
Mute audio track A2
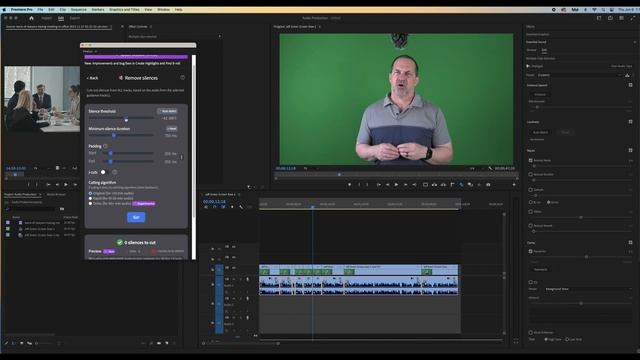(234, 298)
